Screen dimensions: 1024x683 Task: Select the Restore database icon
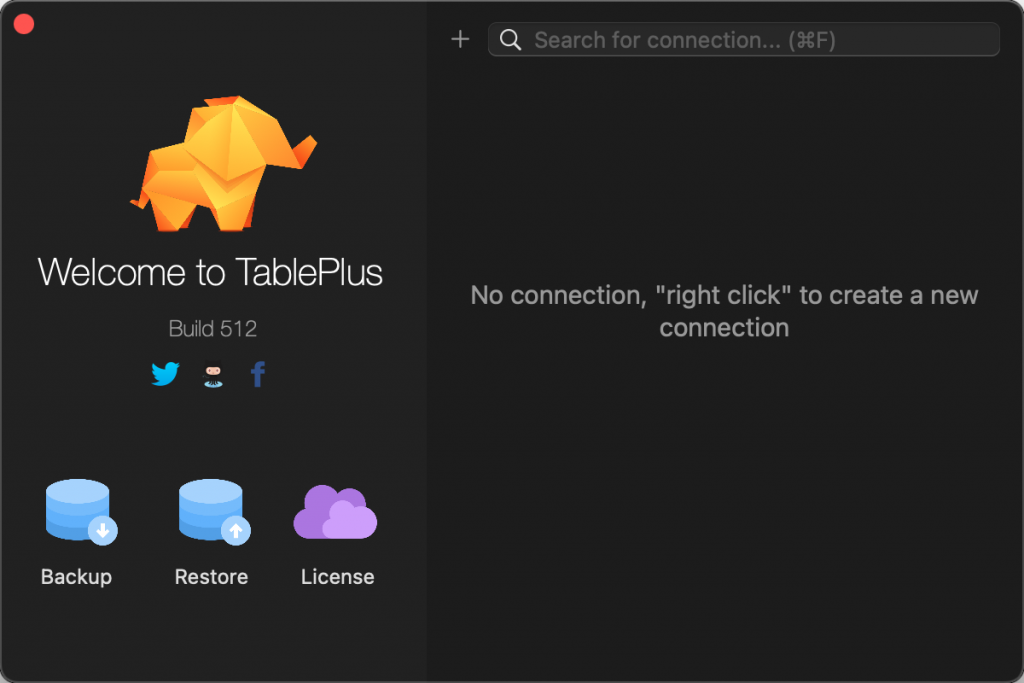point(211,510)
